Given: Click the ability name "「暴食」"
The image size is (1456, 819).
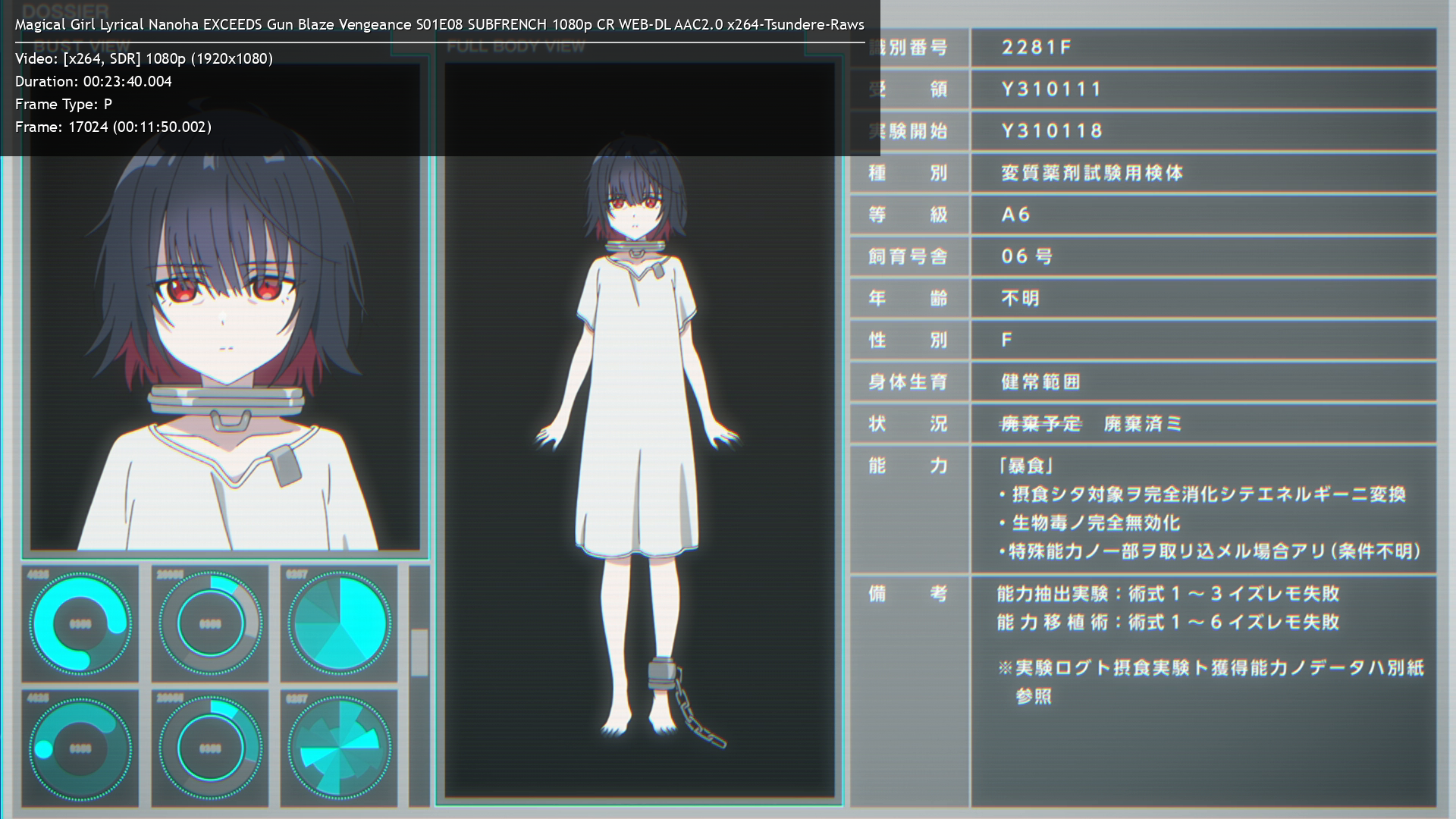Looking at the screenshot, I should (x=1026, y=466).
